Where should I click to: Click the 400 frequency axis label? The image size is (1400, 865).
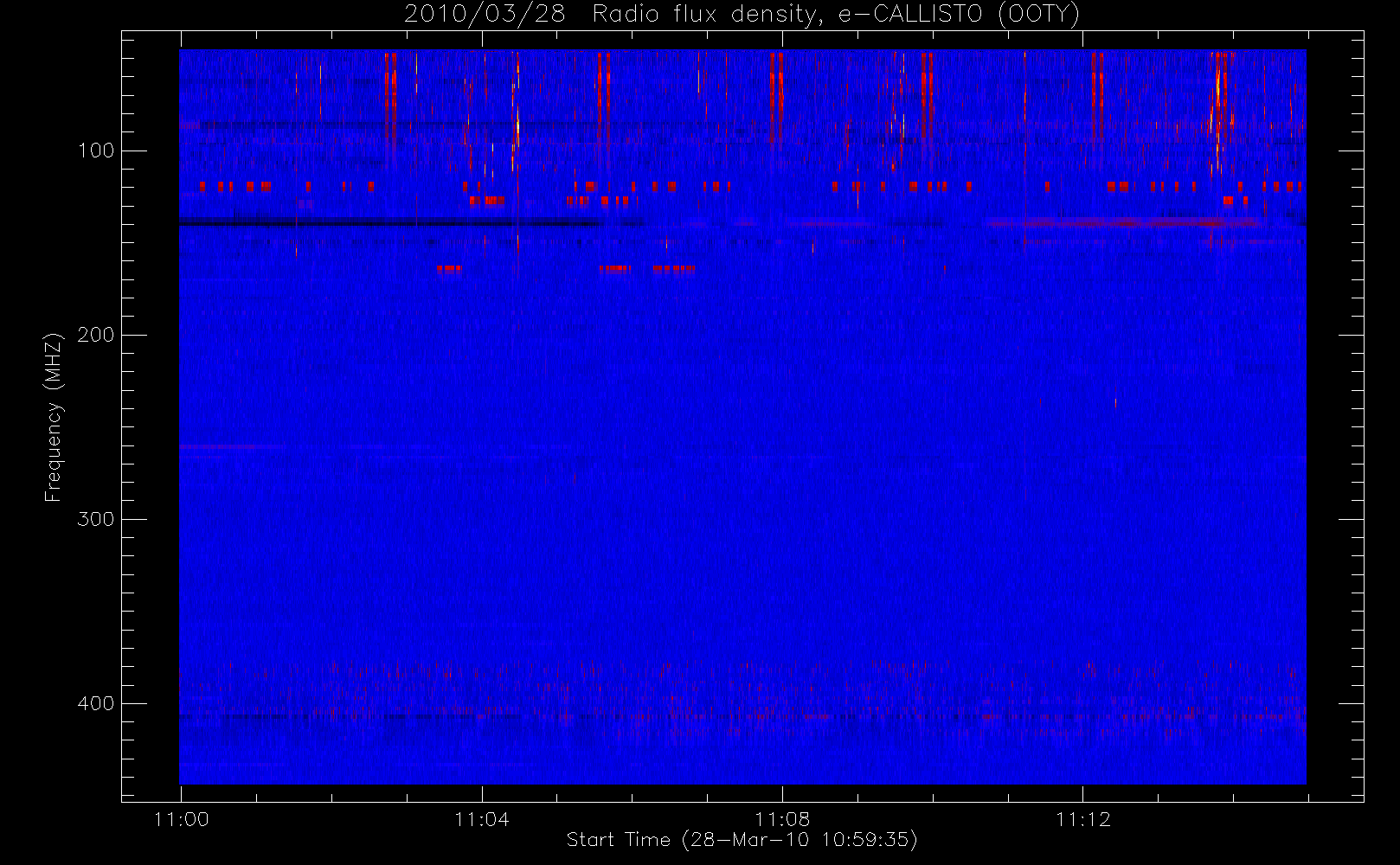click(x=95, y=703)
